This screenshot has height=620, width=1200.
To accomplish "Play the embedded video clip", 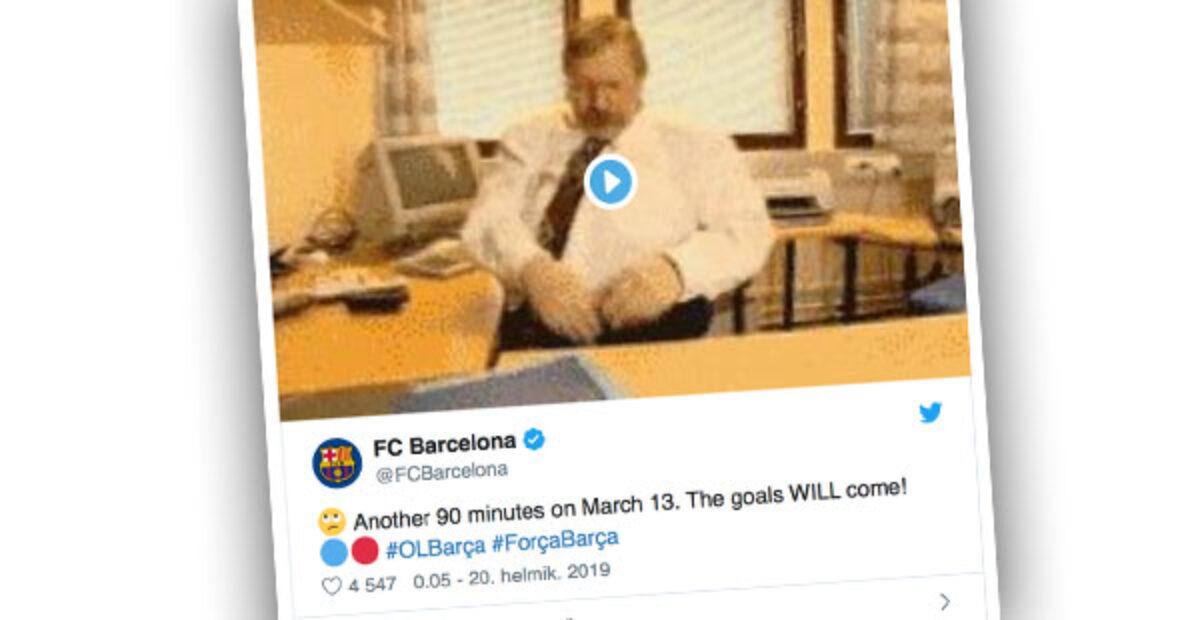I will point(610,182).
